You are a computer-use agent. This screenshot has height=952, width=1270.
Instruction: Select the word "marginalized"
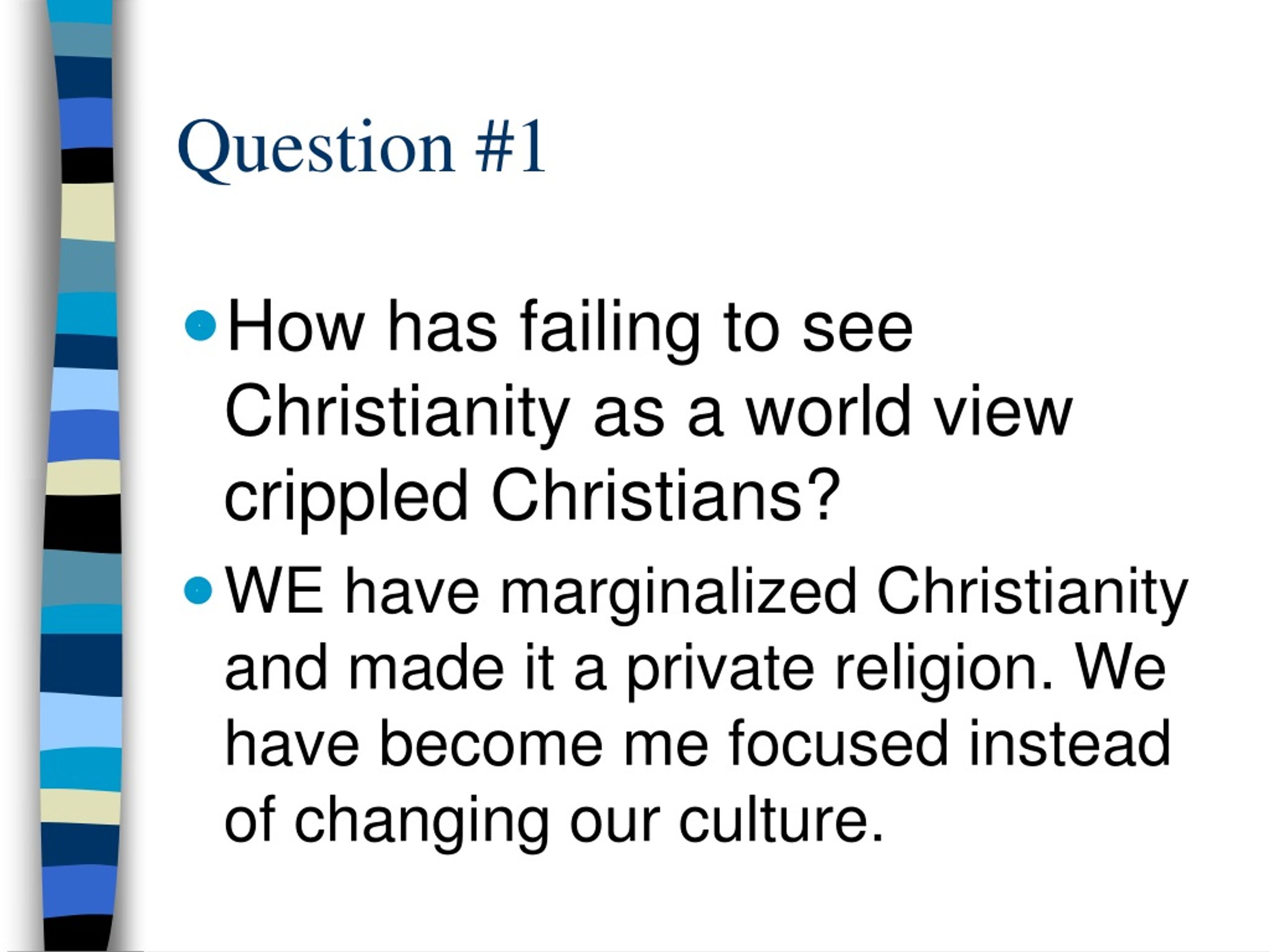point(679,594)
